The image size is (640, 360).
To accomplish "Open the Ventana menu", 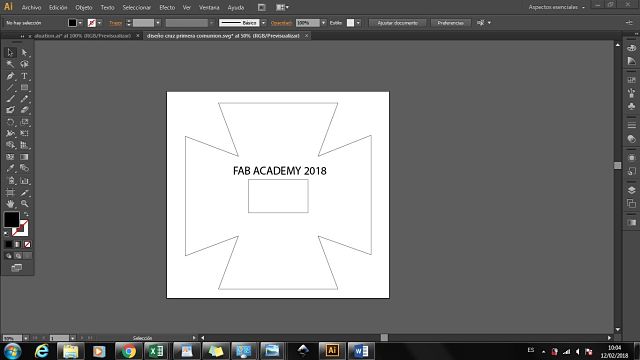I will [209, 7].
